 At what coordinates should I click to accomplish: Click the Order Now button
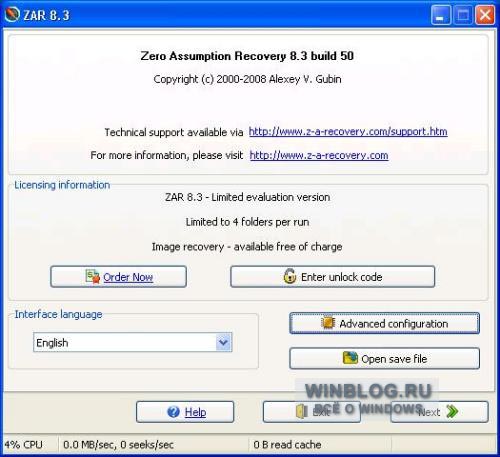coord(118,277)
